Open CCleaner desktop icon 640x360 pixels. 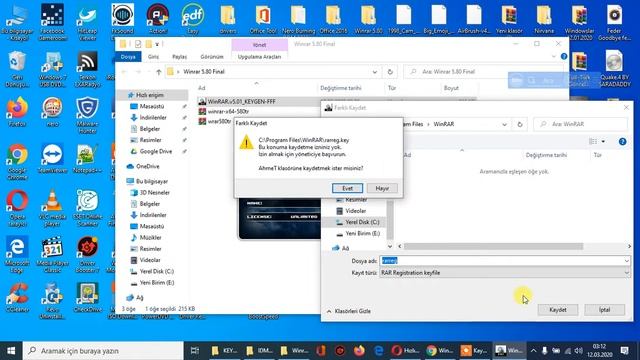click(x=17, y=297)
